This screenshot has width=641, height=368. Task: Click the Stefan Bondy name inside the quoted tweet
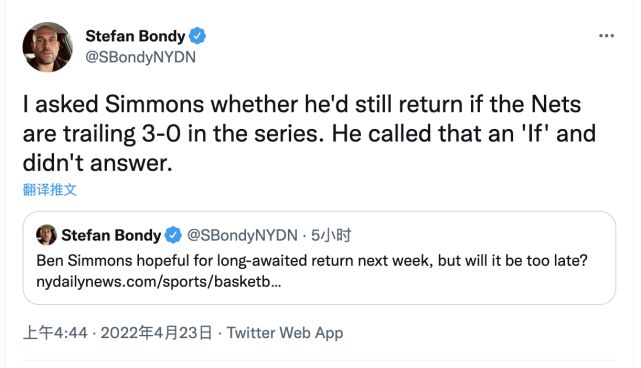click(111, 235)
